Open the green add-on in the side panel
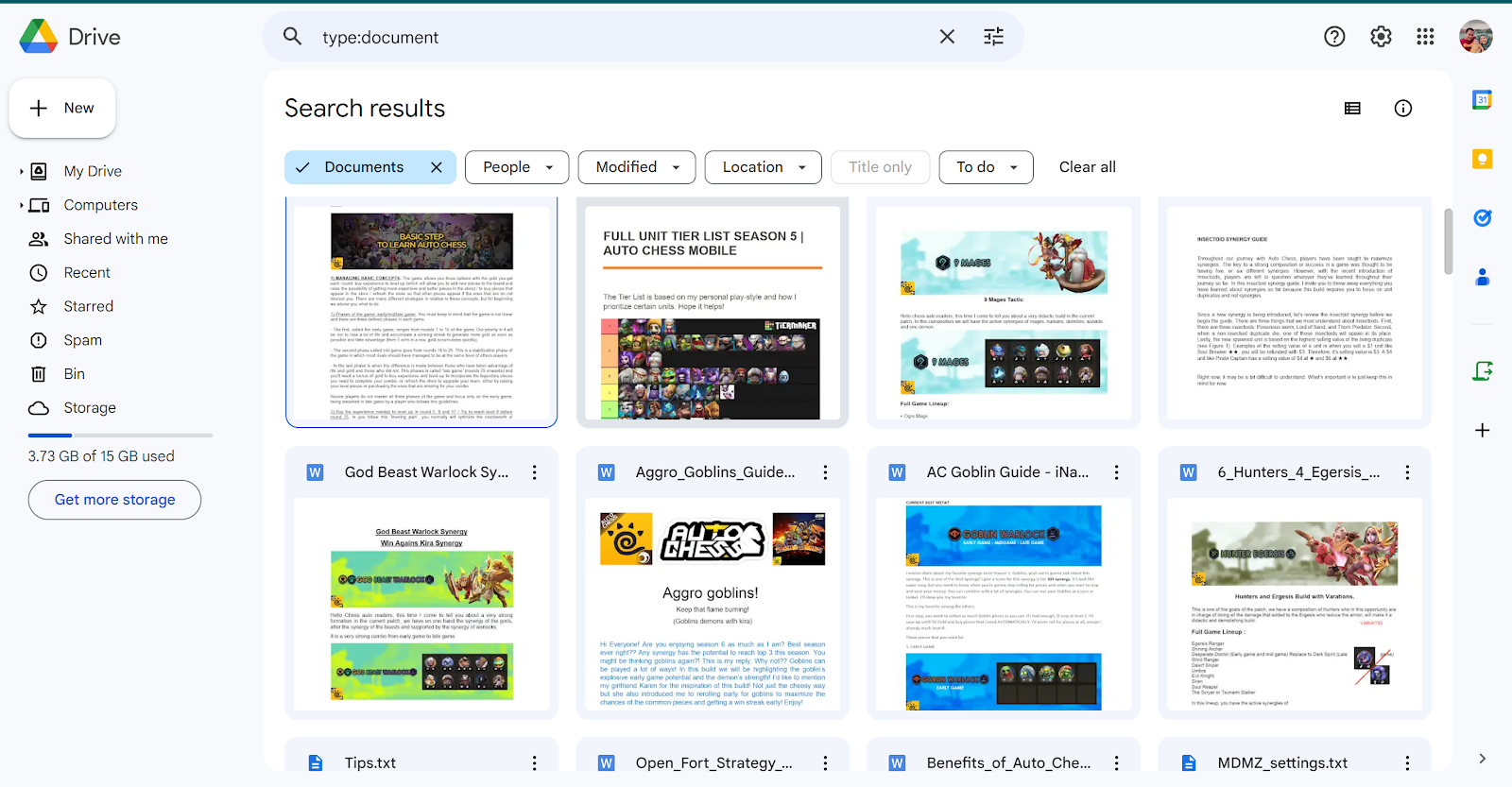 coord(1482,371)
